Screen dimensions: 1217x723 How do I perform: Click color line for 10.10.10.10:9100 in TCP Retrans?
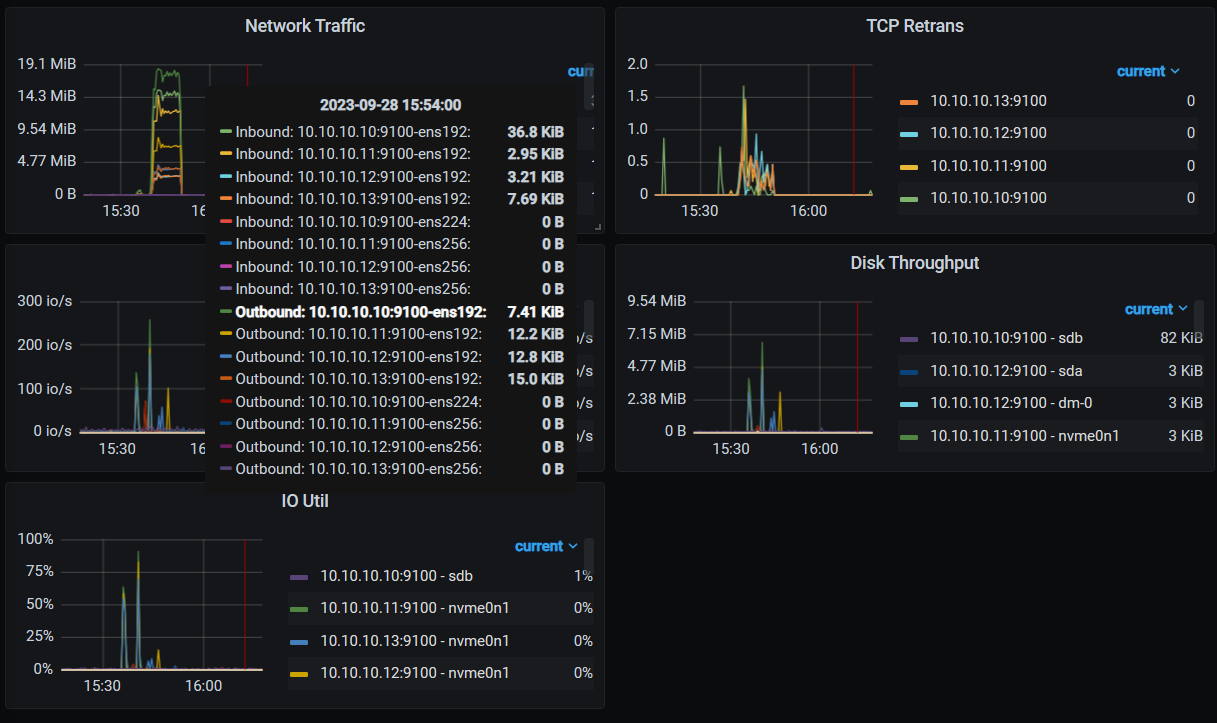tap(909, 198)
